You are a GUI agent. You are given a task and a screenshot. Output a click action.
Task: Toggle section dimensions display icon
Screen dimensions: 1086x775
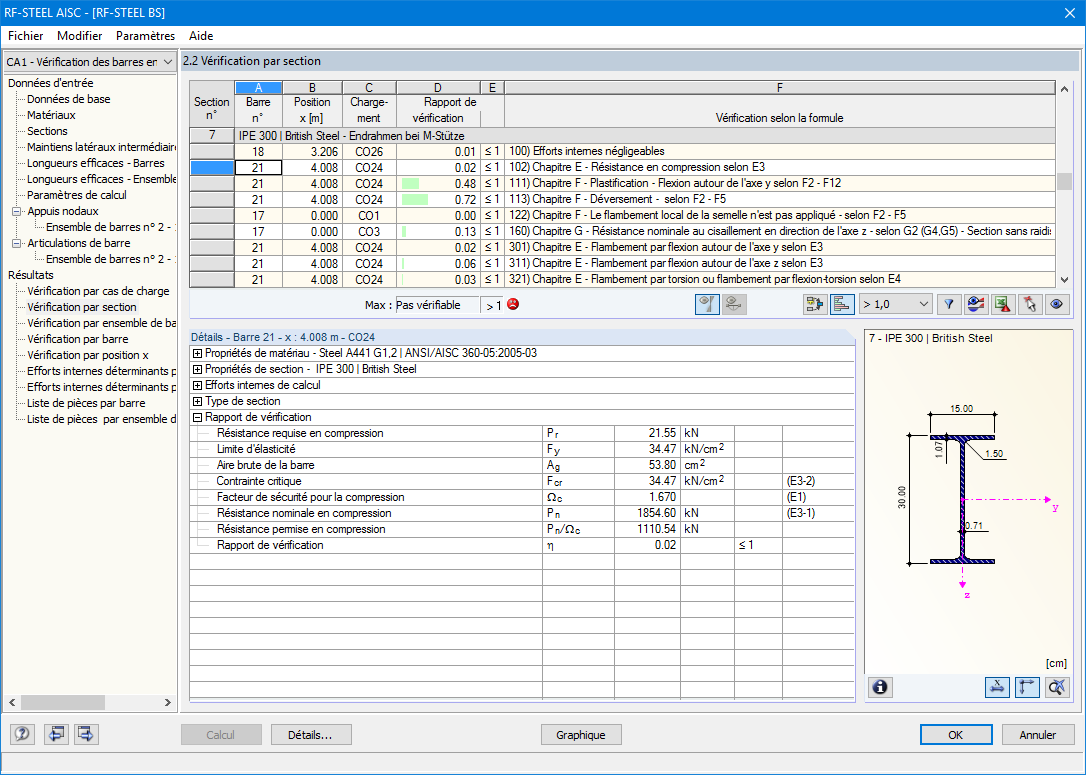(x=997, y=687)
